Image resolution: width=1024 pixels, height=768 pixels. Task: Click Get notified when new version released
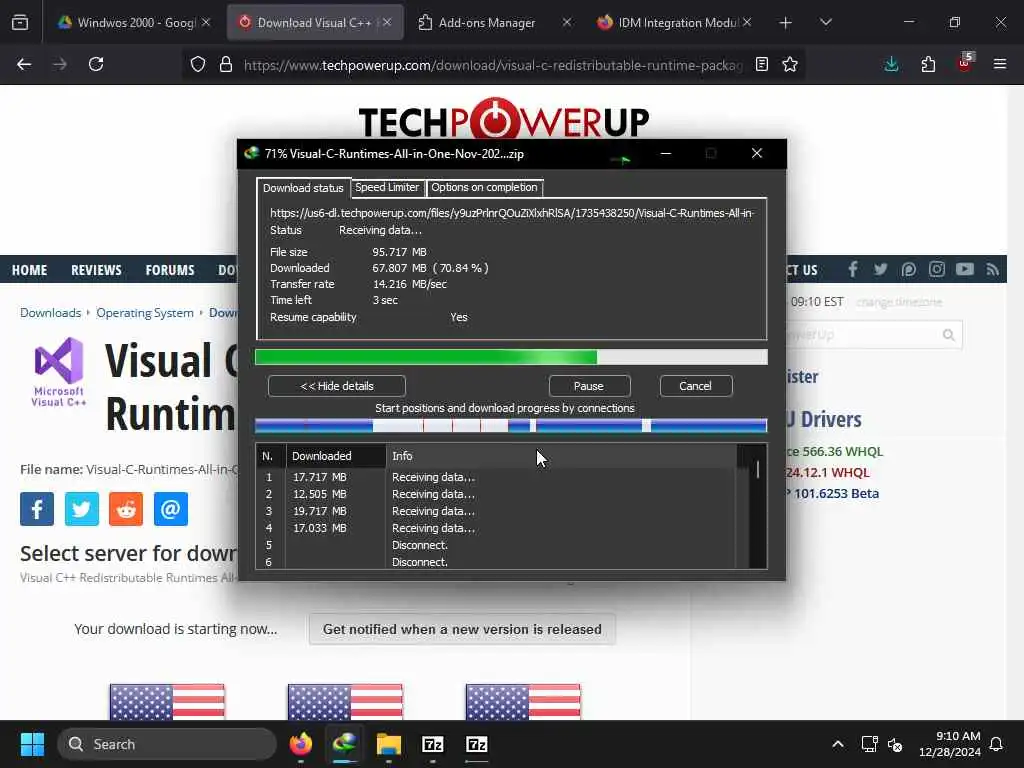(462, 630)
